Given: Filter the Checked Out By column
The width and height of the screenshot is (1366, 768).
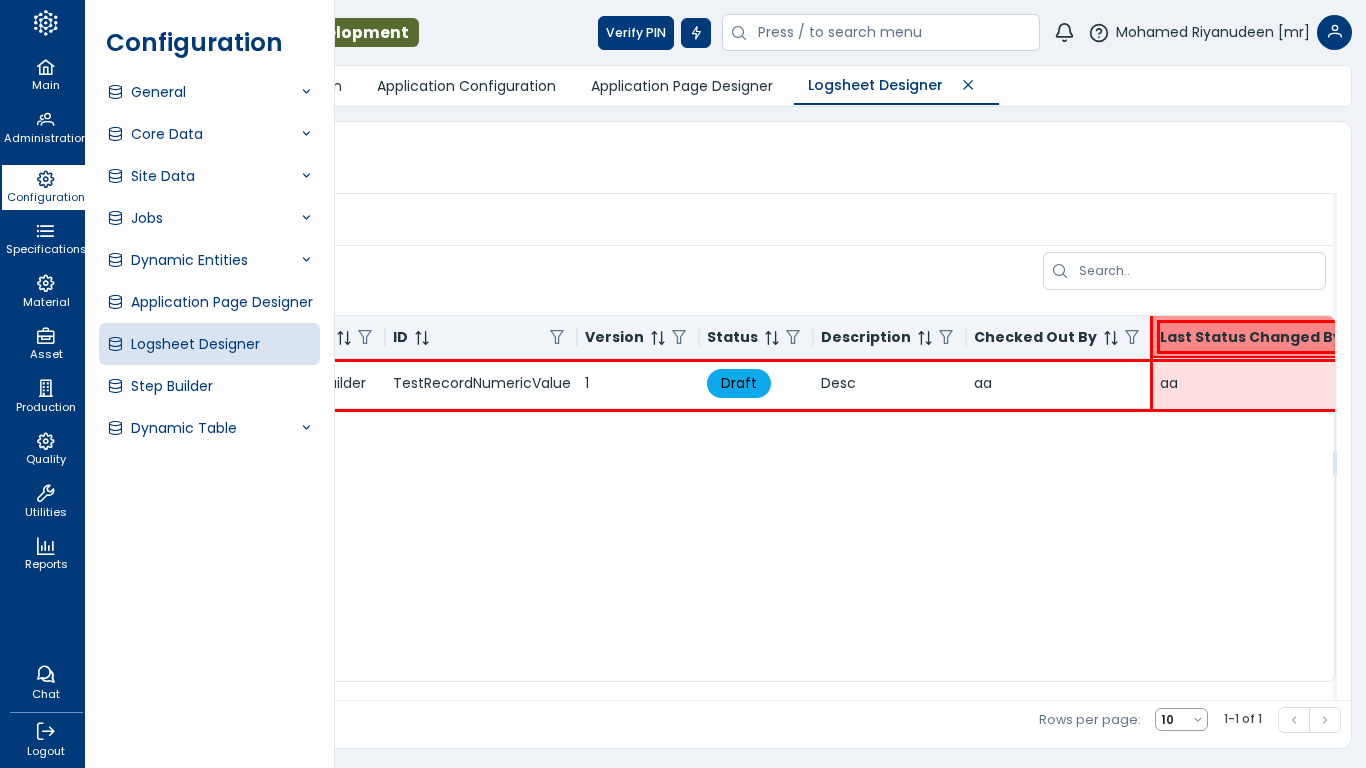Looking at the screenshot, I should [1132, 338].
